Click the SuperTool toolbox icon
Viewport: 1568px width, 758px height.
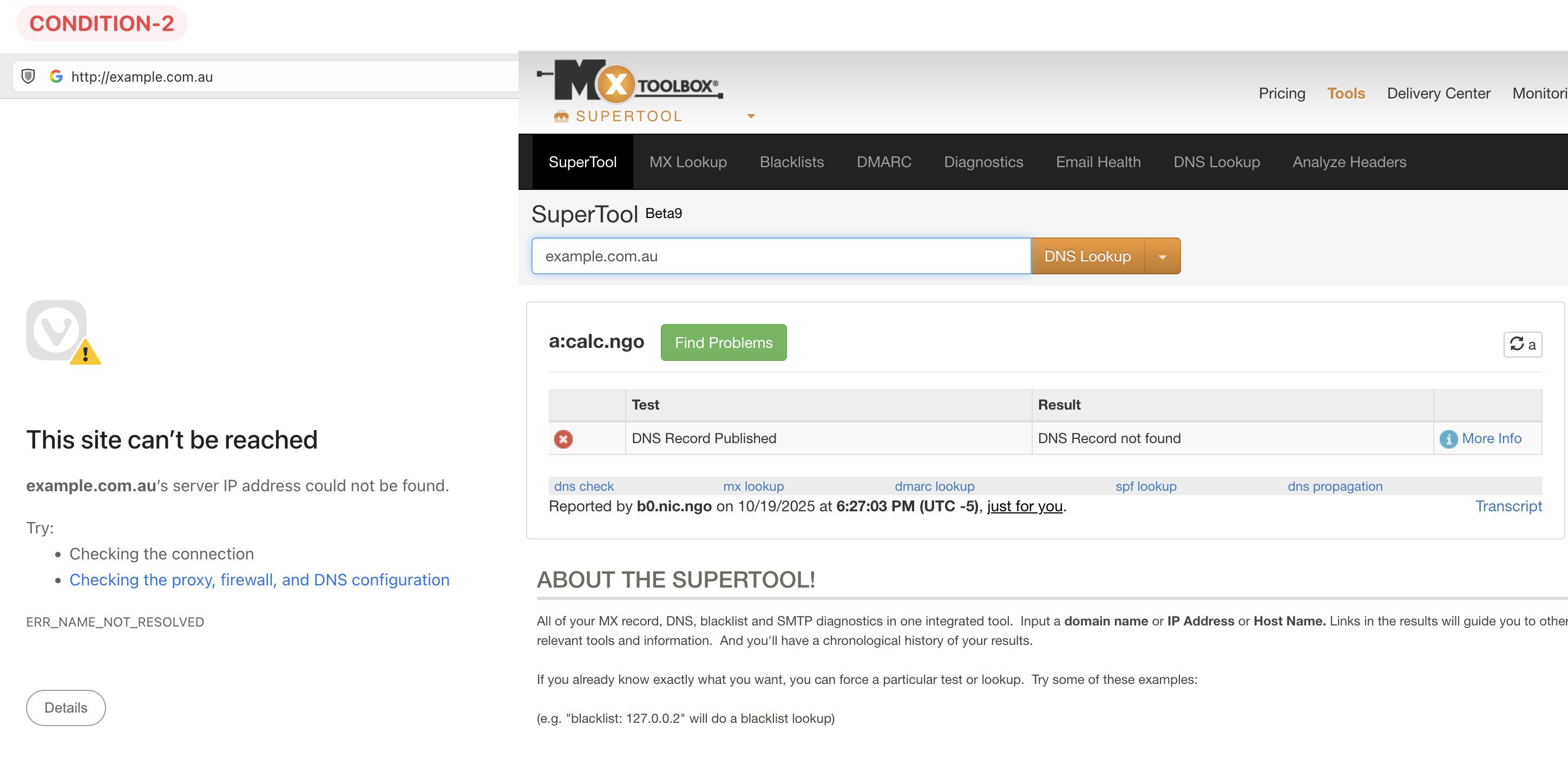click(x=561, y=116)
